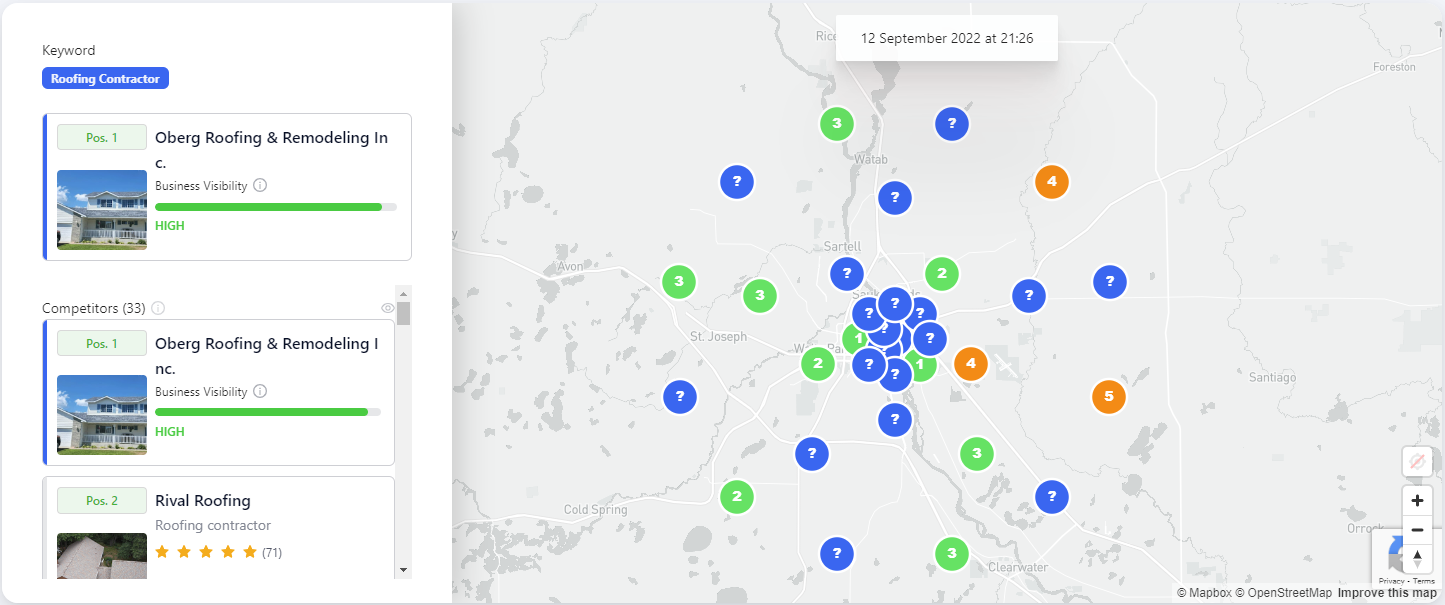Image resolution: width=1445 pixels, height=605 pixels.
Task: Click the blue ? marker just right of Watab label
Action: point(895,198)
